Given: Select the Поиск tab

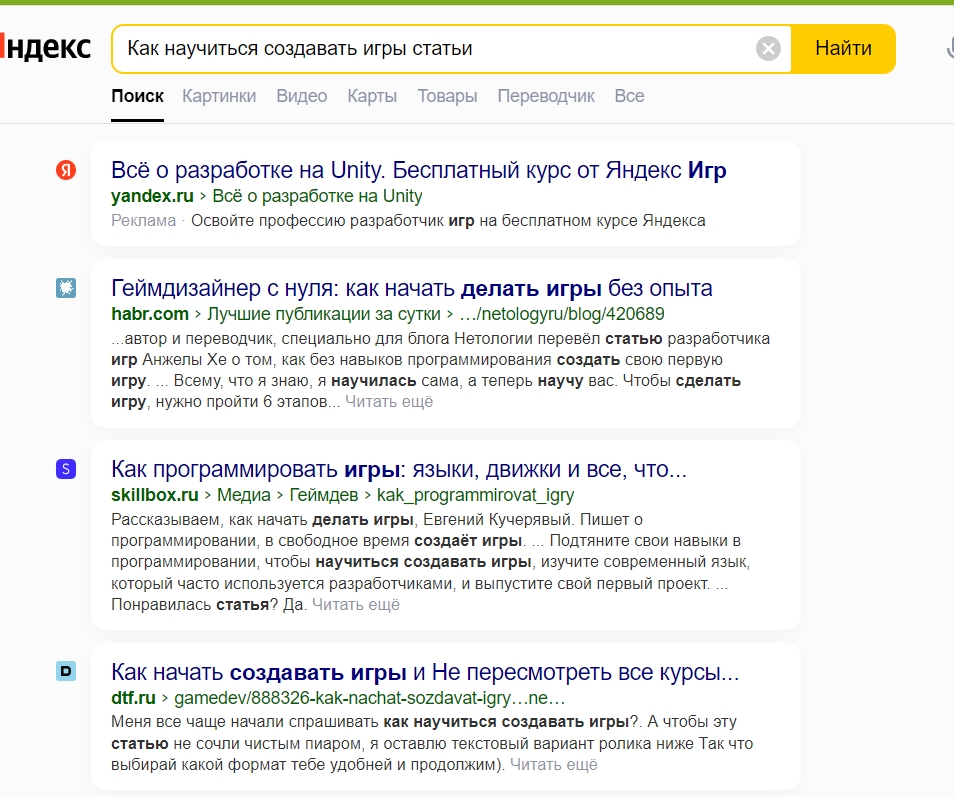Looking at the screenshot, I should click(138, 96).
